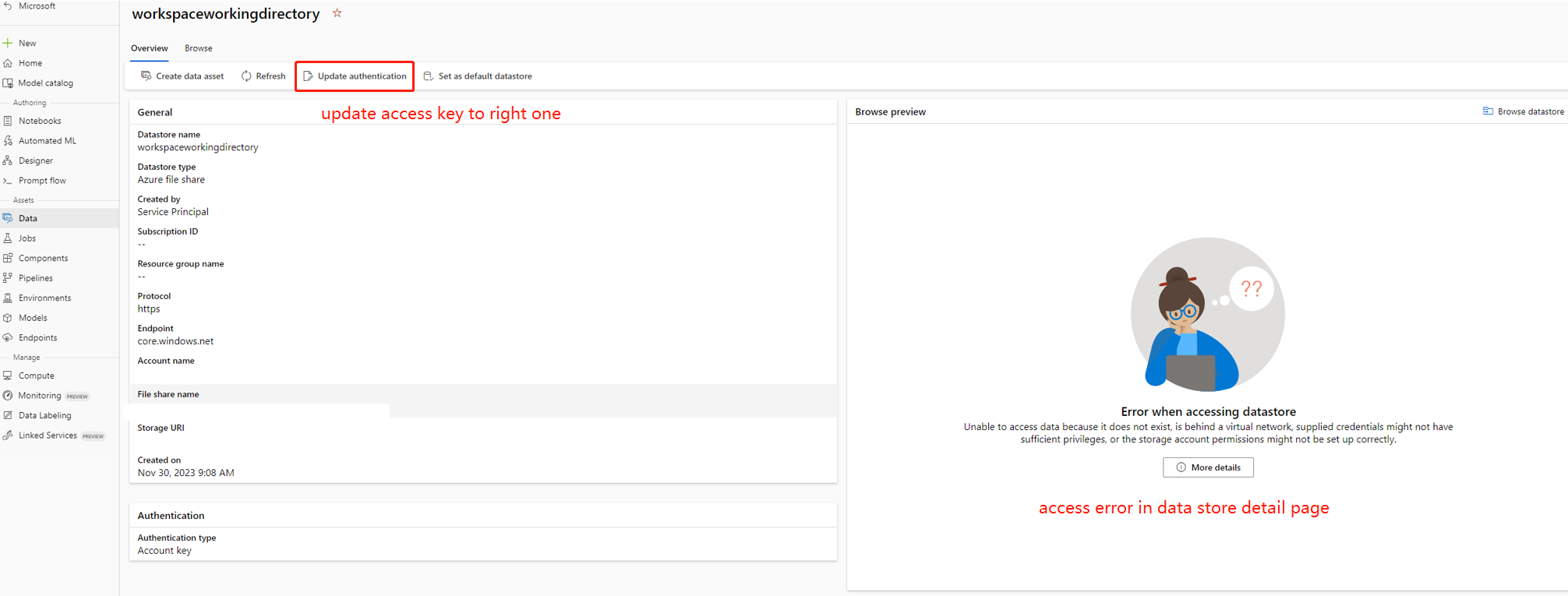Click the core.windows.net endpoint value
Viewport: 1568px width, 596px height.
[175, 341]
